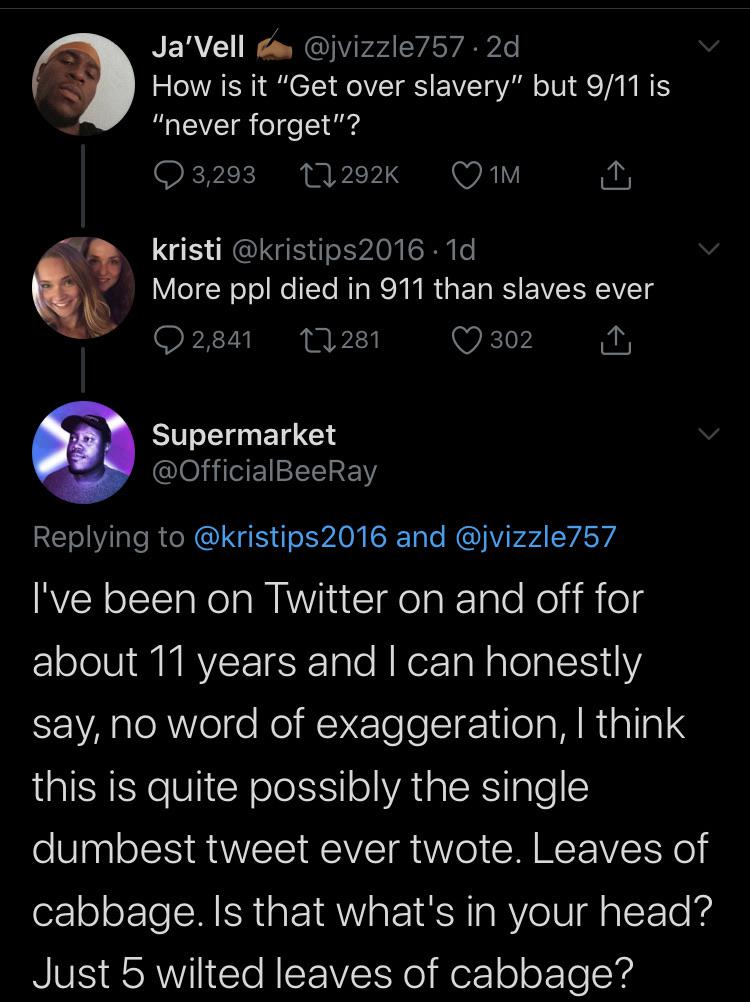Viewport: 750px width, 1002px height.
Task: Open more options chevron on Ja'Vell's tweet
Action: point(710,44)
